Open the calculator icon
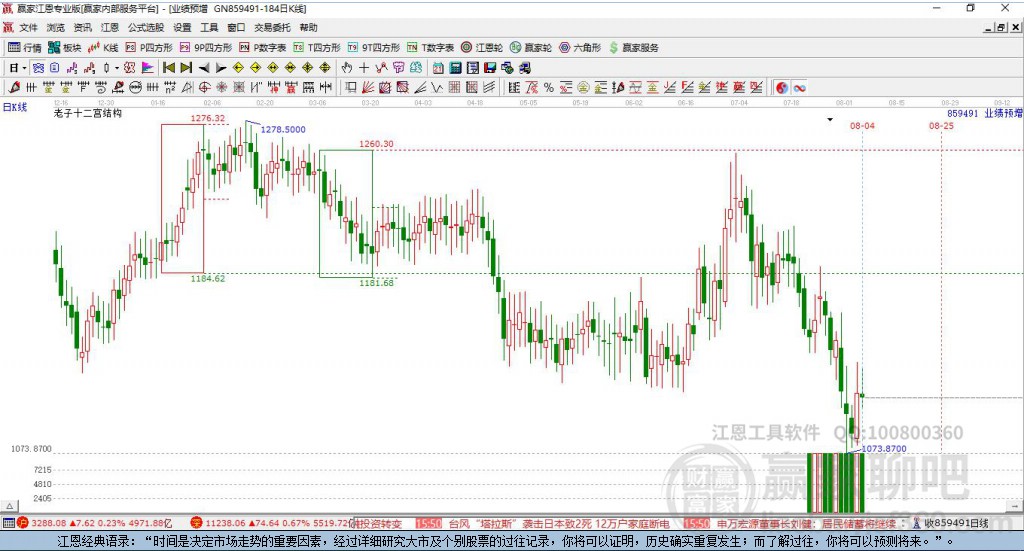1024x551 pixels. coord(456,68)
